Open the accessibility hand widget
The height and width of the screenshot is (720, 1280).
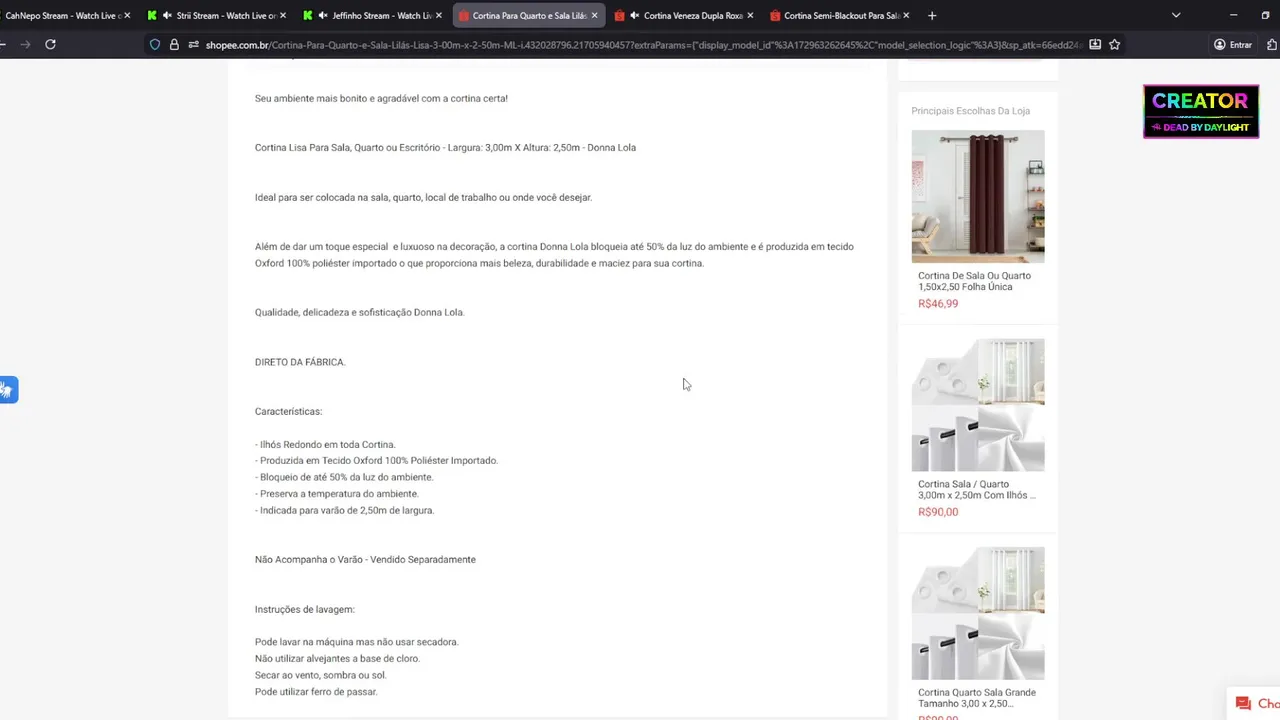pos(8,390)
